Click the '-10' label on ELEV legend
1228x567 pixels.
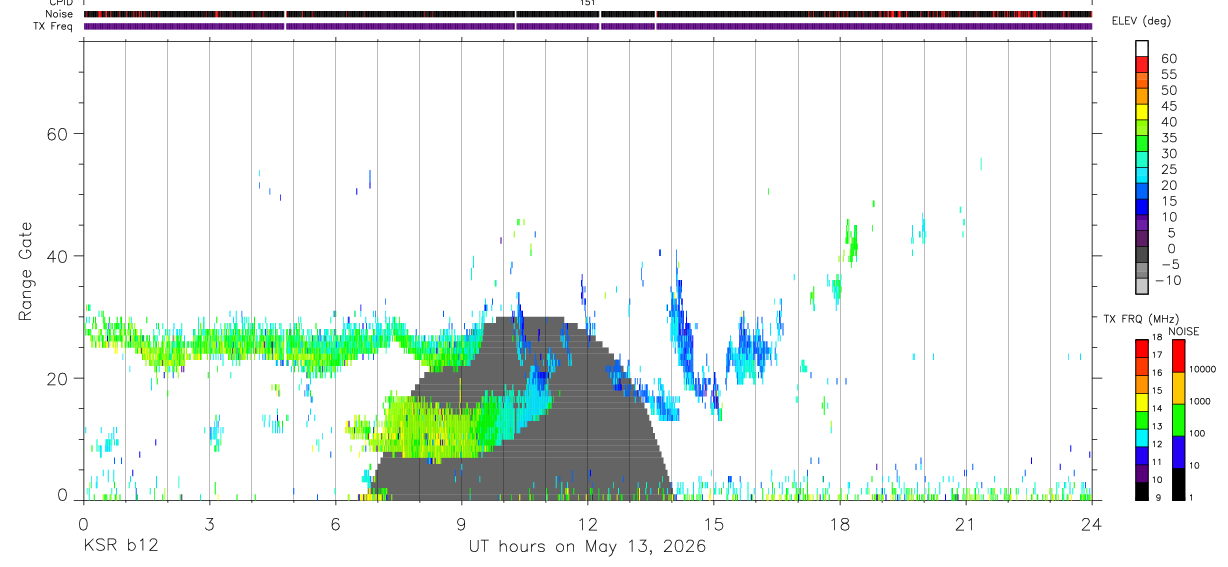click(x=1167, y=280)
